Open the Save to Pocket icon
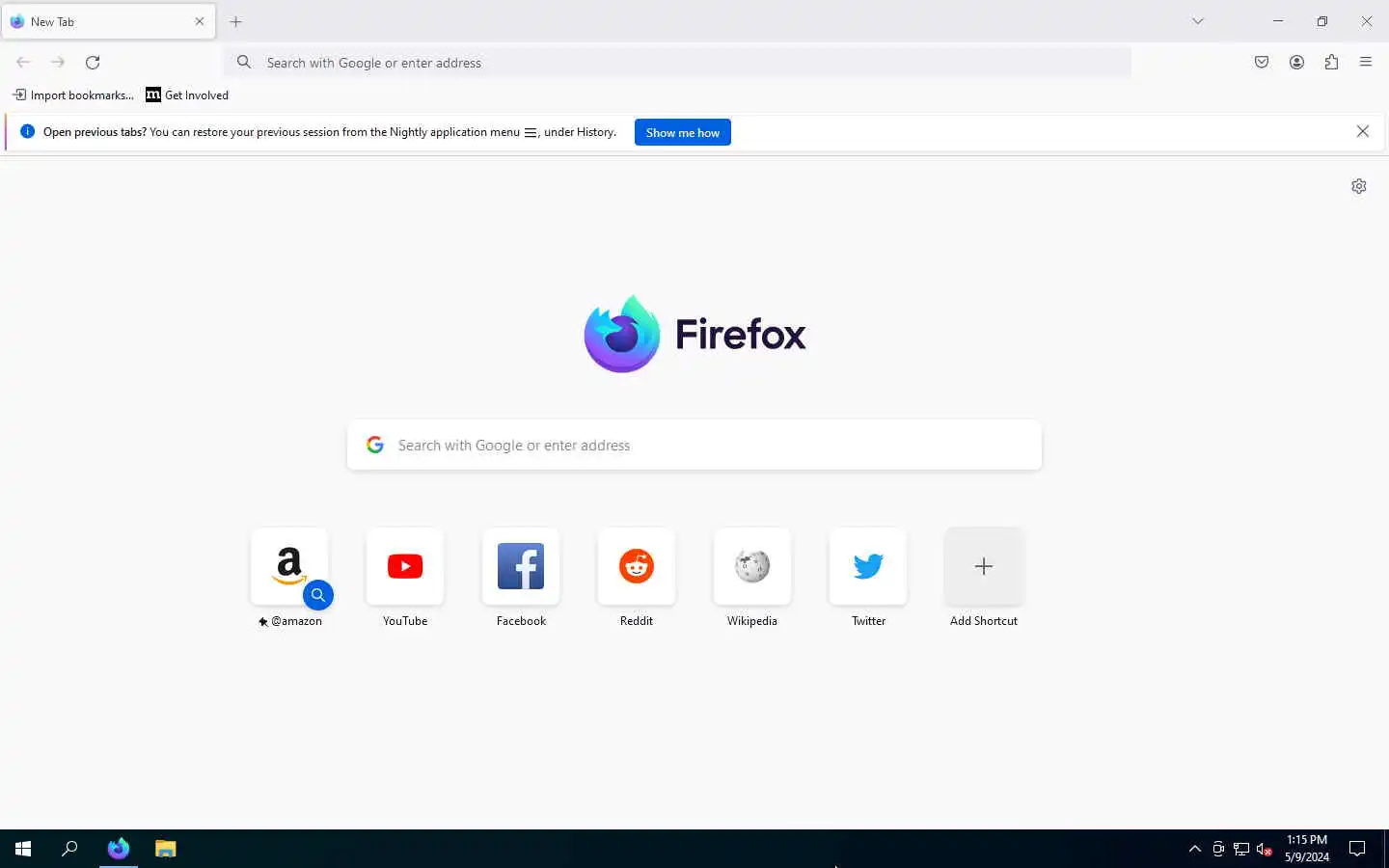1389x868 pixels. pos(1262,63)
